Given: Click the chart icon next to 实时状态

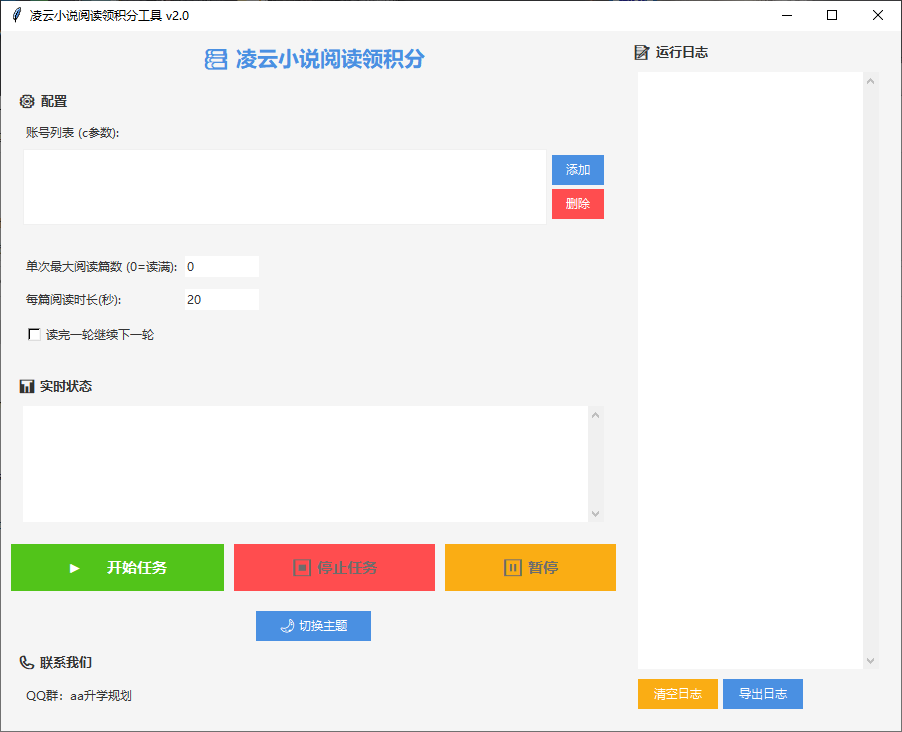Looking at the screenshot, I should (x=27, y=386).
